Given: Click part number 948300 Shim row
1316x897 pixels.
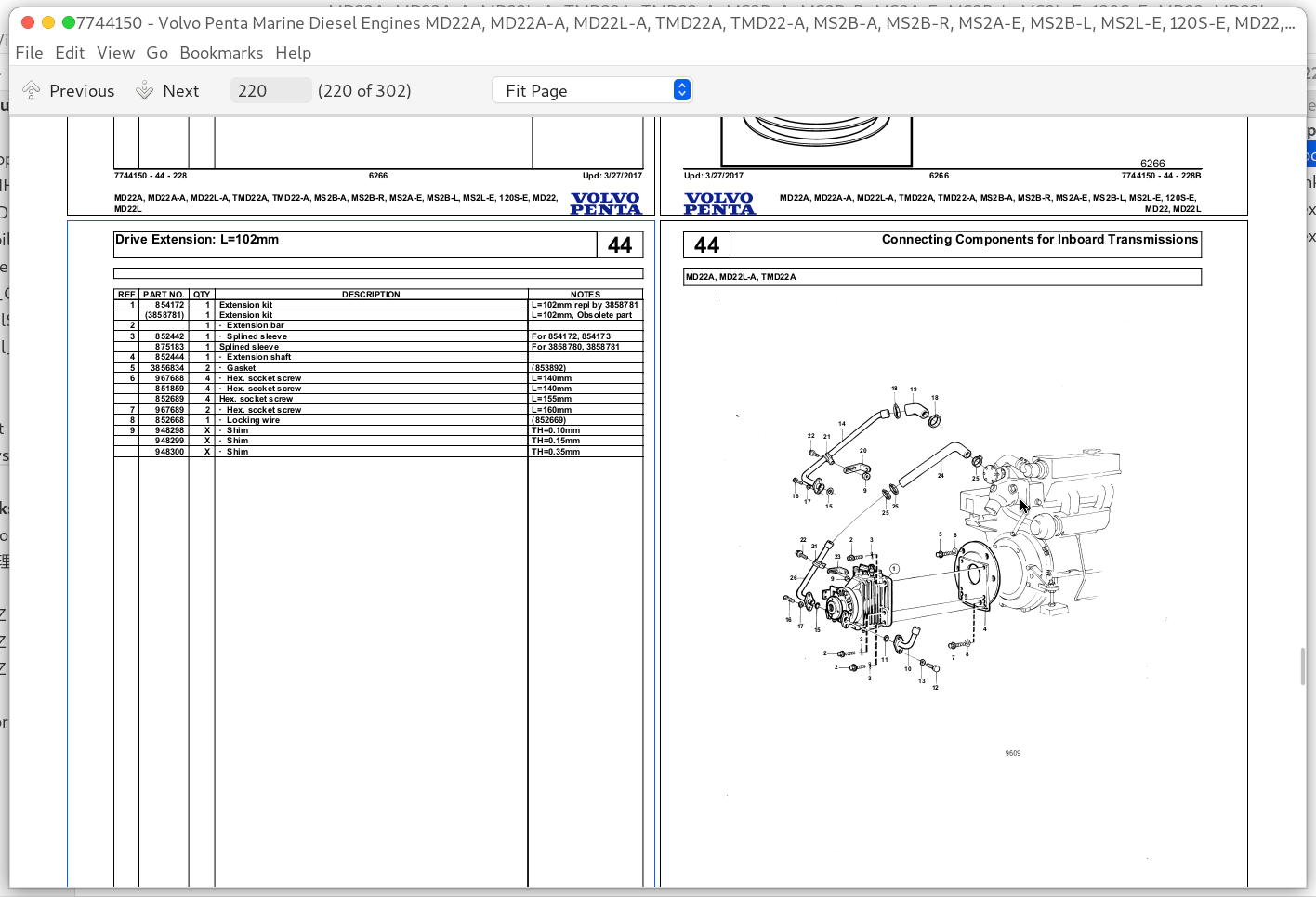Looking at the screenshot, I should coord(378,452).
